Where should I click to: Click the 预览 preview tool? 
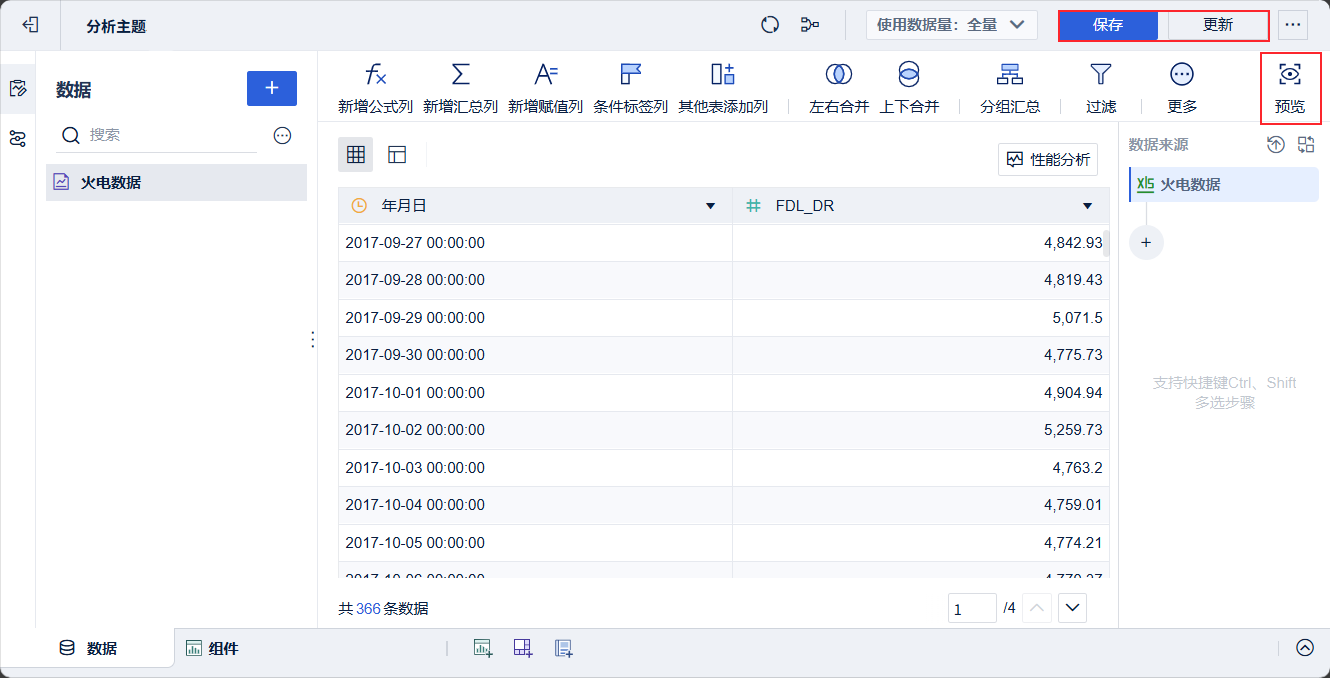click(x=1290, y=88)
